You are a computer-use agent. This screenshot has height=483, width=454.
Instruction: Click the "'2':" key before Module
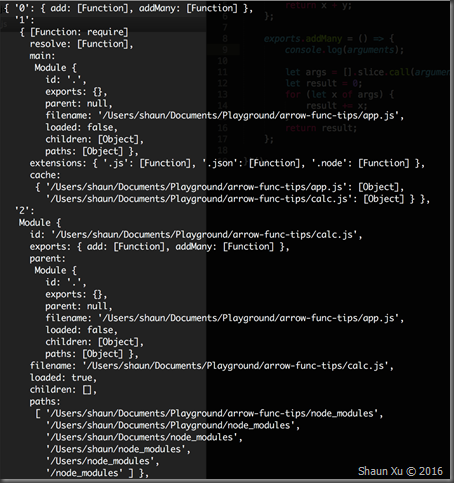(24, 211)
